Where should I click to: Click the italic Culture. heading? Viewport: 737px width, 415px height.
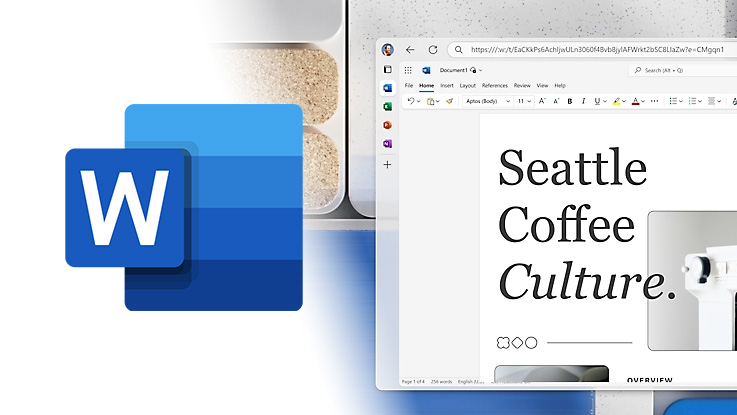pos(588,281)
